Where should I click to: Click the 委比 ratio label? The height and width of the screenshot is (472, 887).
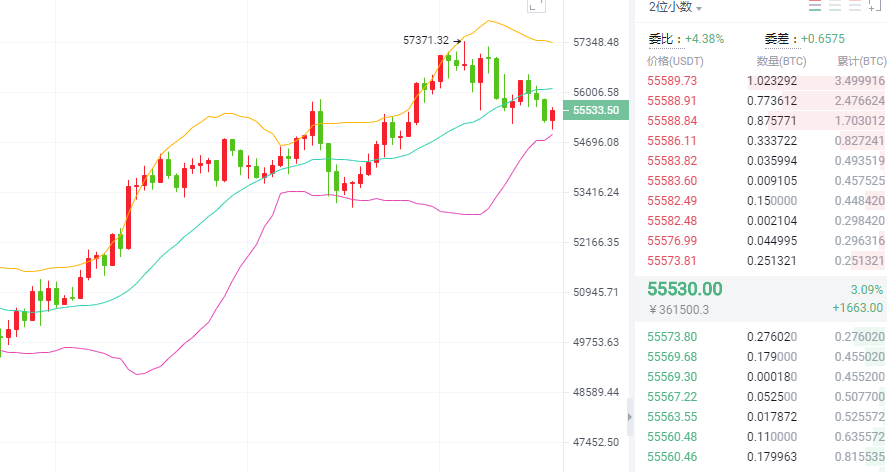click(663, 39)
